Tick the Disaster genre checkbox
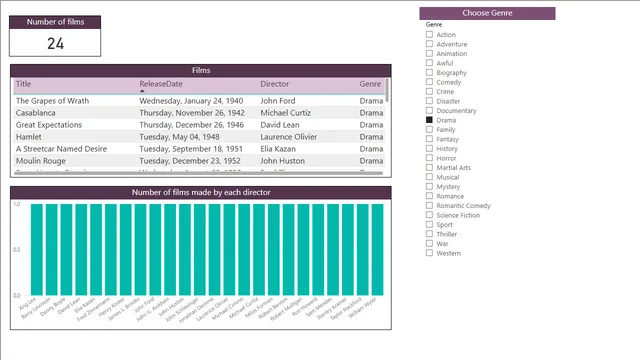Screen dimensions: 640x360 click(429, 101)
